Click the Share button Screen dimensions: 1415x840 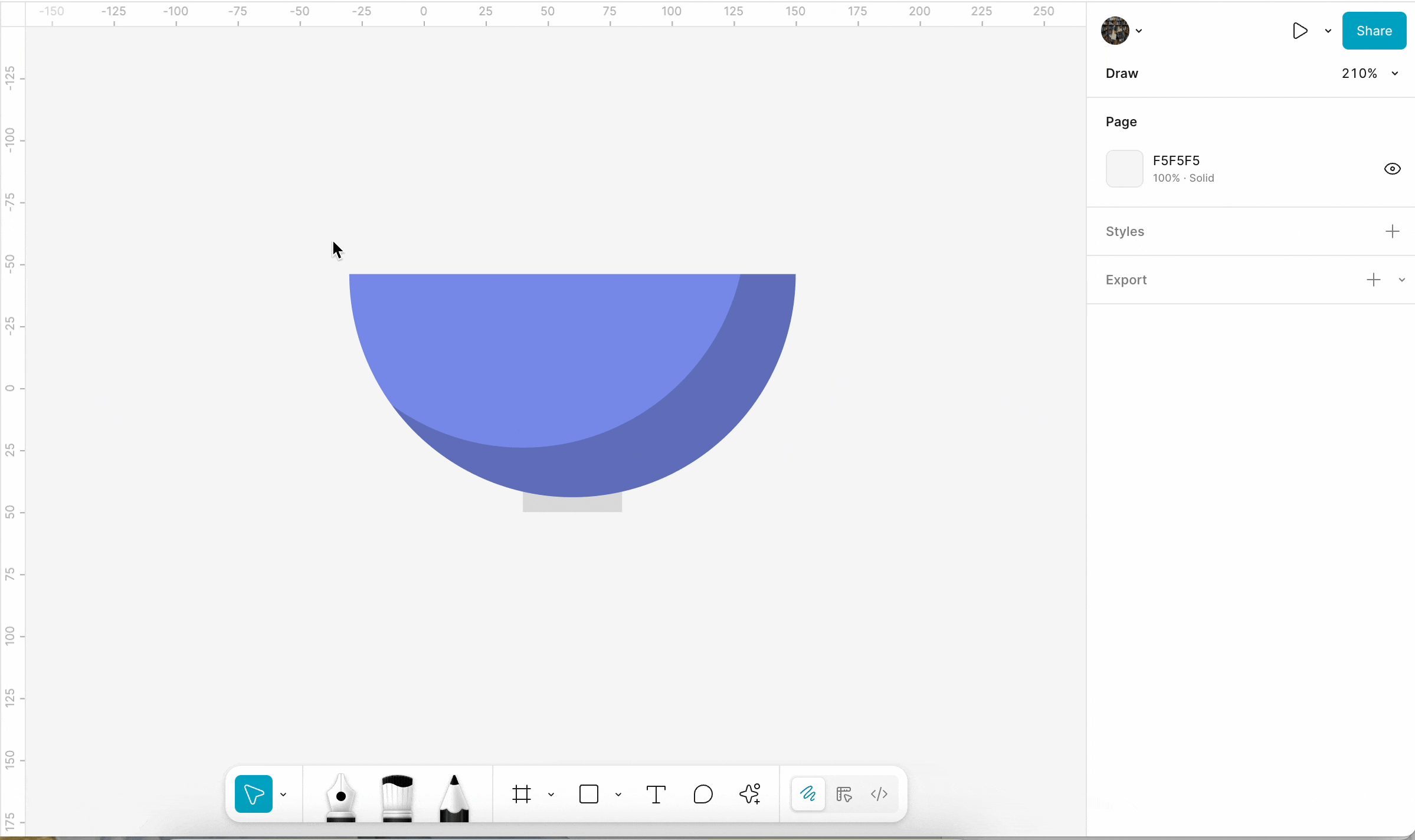pyautogui.click(x=1374, y=31)
